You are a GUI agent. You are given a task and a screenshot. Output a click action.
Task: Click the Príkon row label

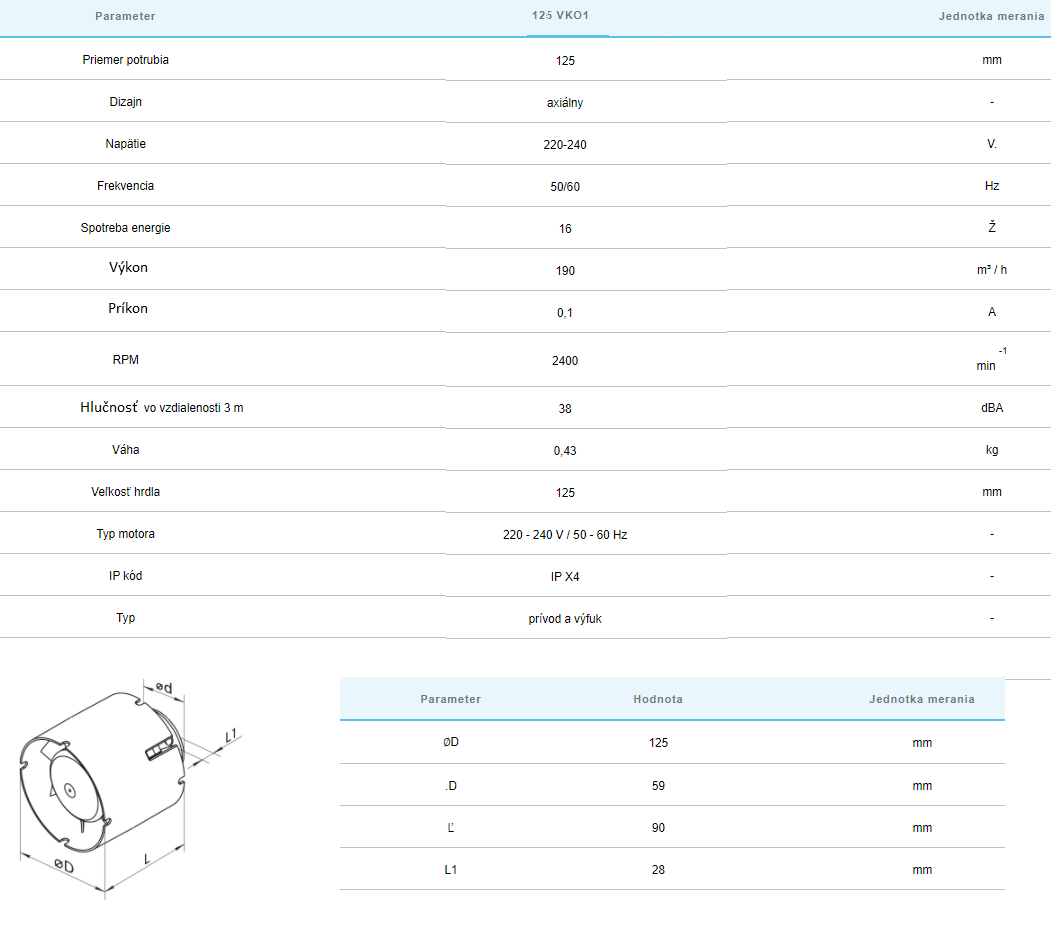point(127,309)
